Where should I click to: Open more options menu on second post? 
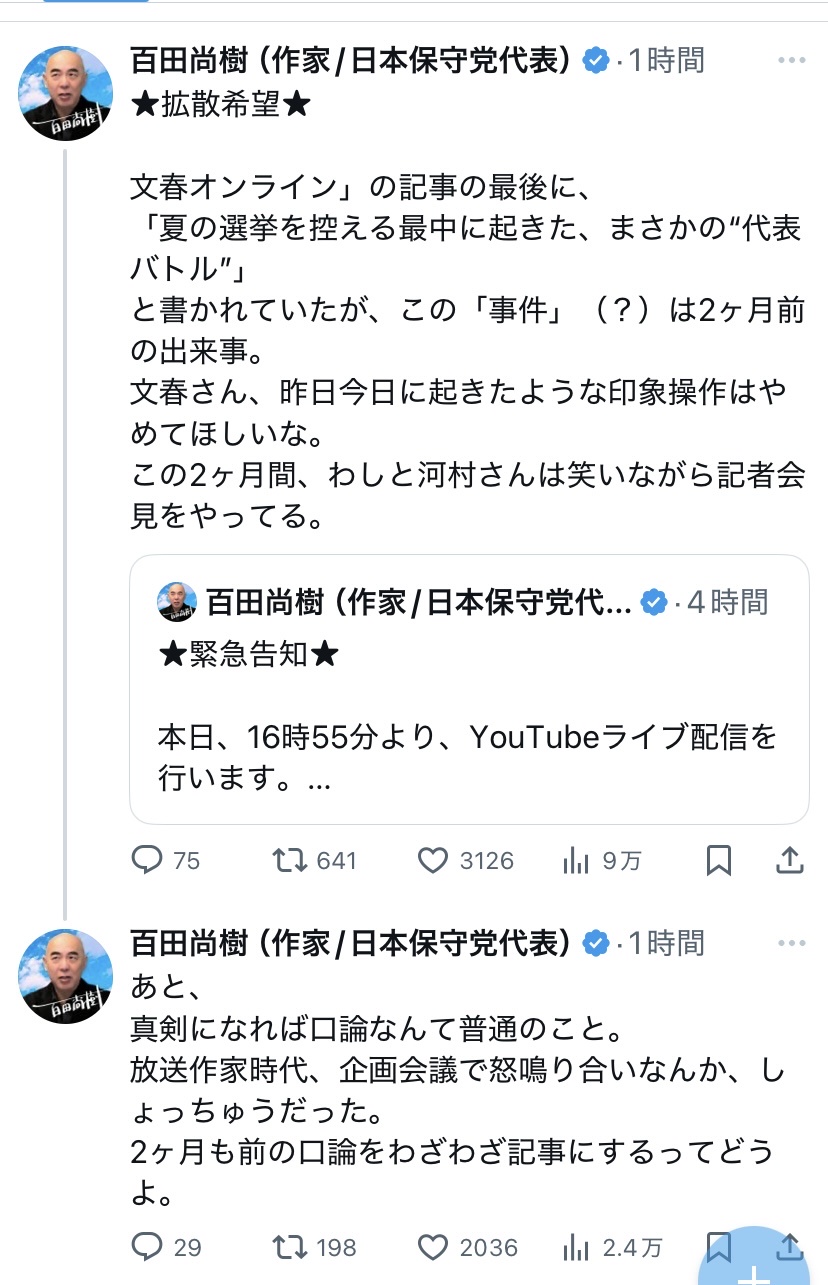(791, 943)
